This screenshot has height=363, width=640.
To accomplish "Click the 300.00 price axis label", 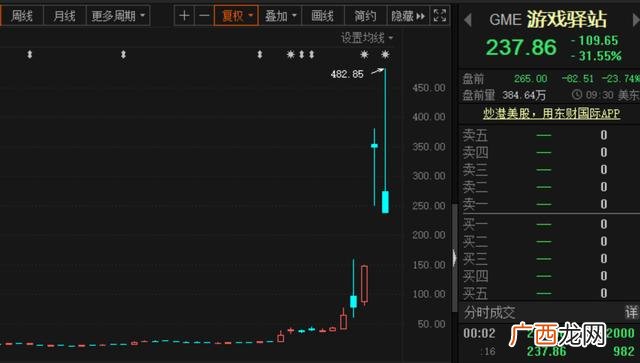I will 429,176.
